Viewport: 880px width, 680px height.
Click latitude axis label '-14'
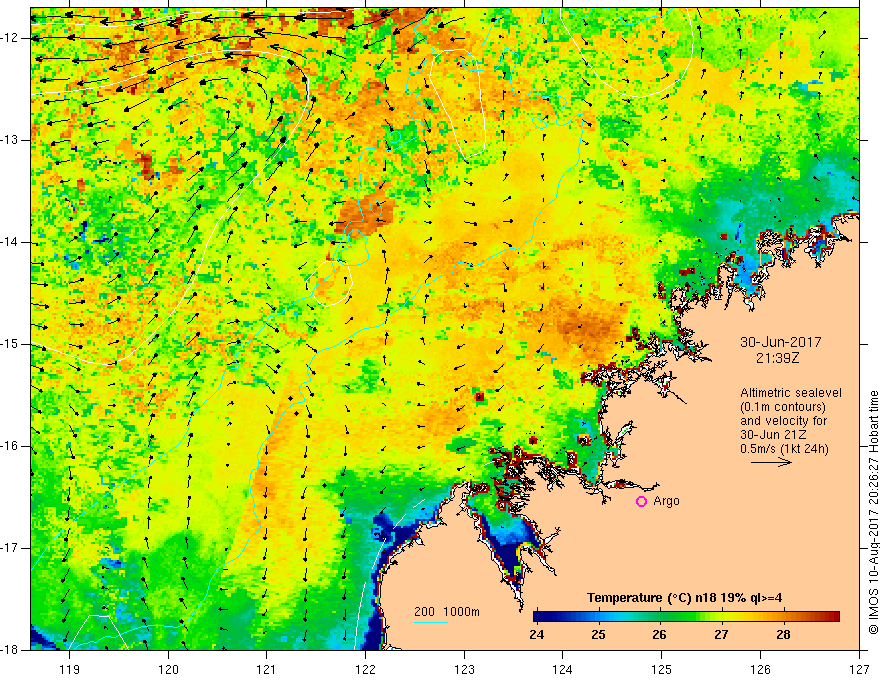tap(11, 242)
